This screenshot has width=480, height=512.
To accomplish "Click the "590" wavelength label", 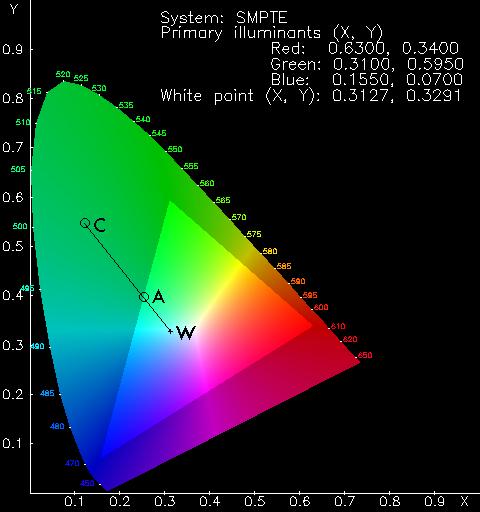I will click(298, 281).
